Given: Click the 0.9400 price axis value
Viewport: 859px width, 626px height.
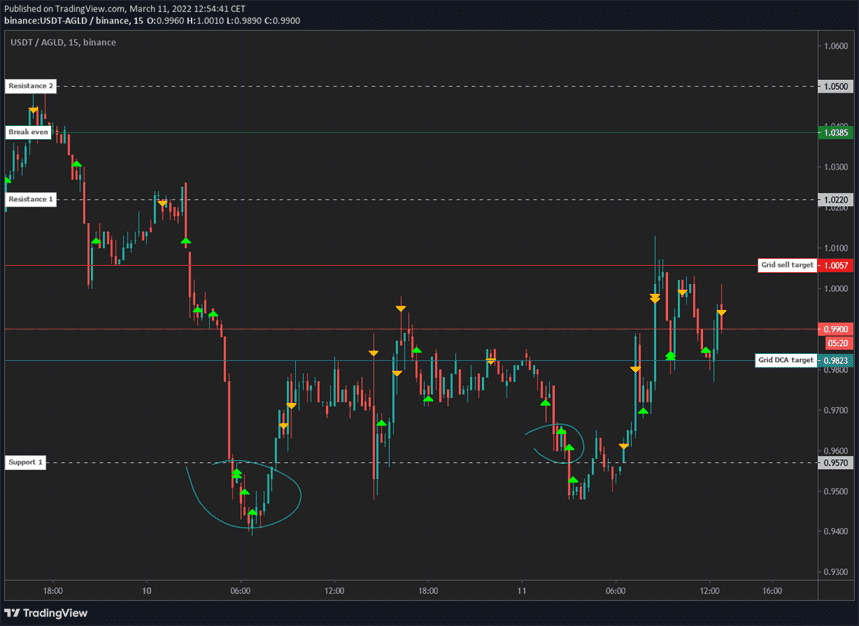Looking at the screenshot, I should pyautogui.click(x=836, y=531).
